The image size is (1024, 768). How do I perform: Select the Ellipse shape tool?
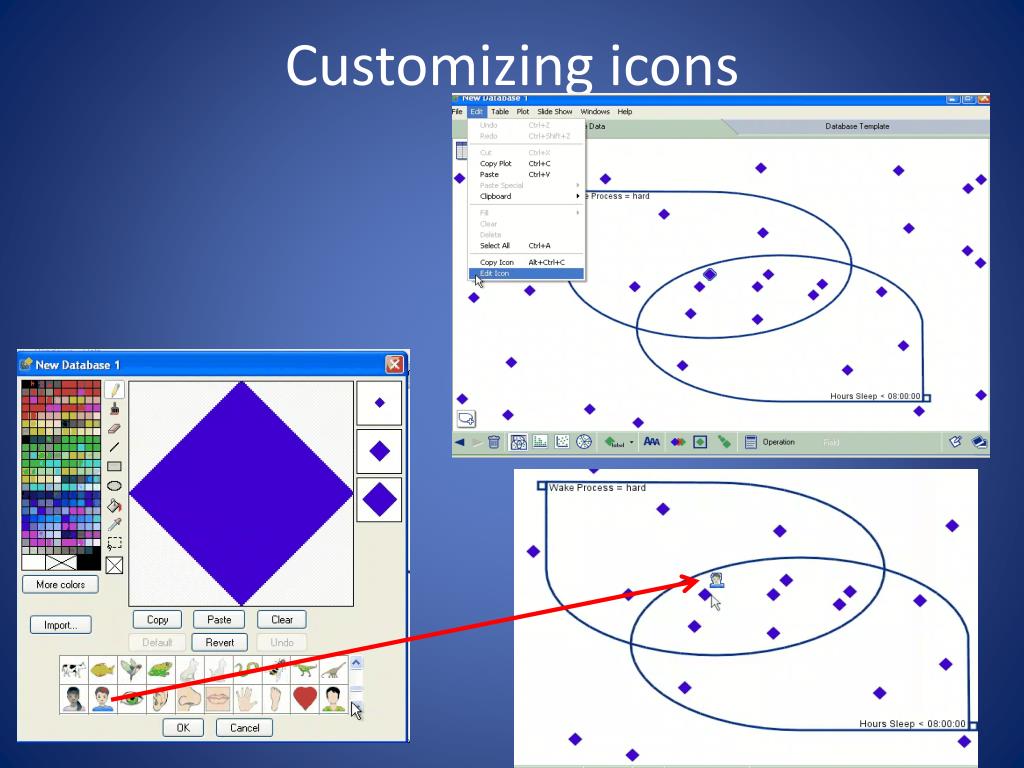pyautogui.click(x=114, y=486)
